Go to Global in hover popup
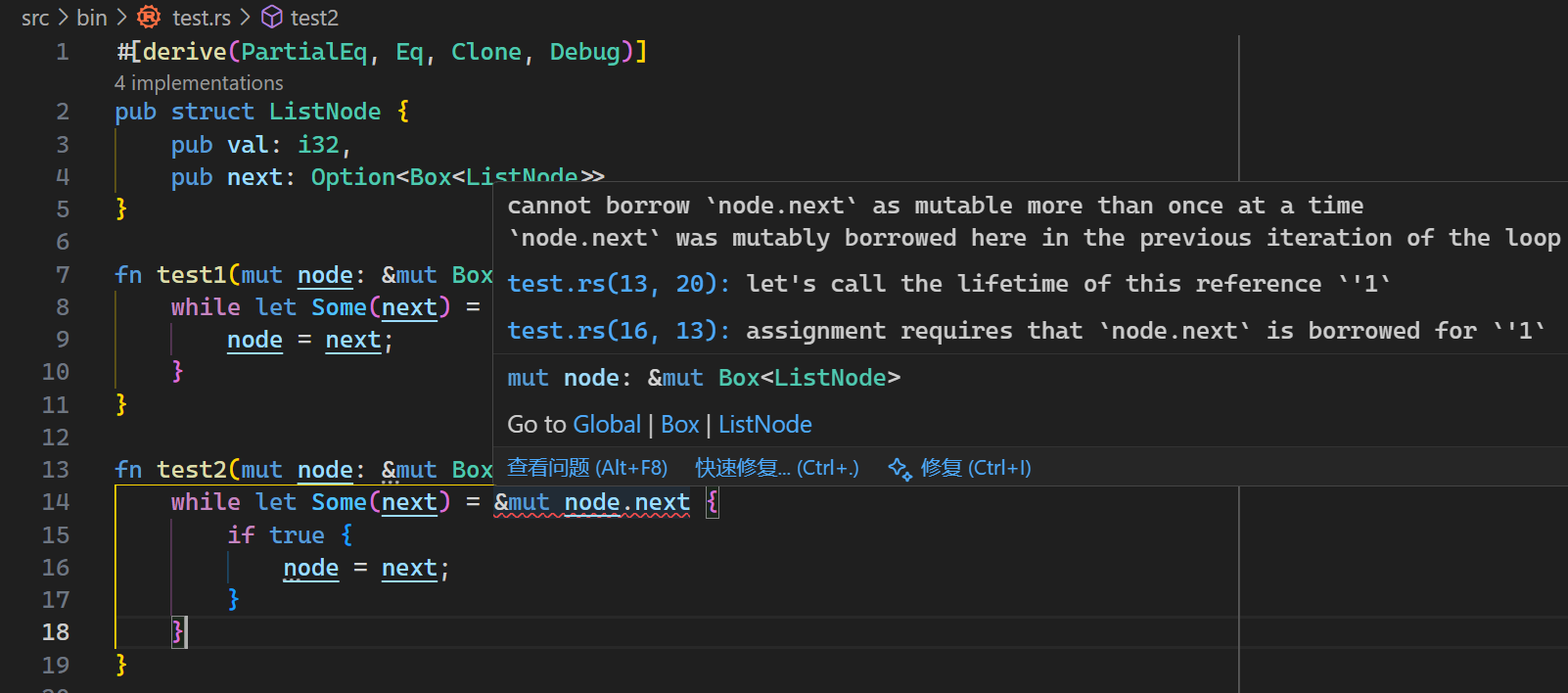Screen dimensions: 1568x693 click(607, 424)
